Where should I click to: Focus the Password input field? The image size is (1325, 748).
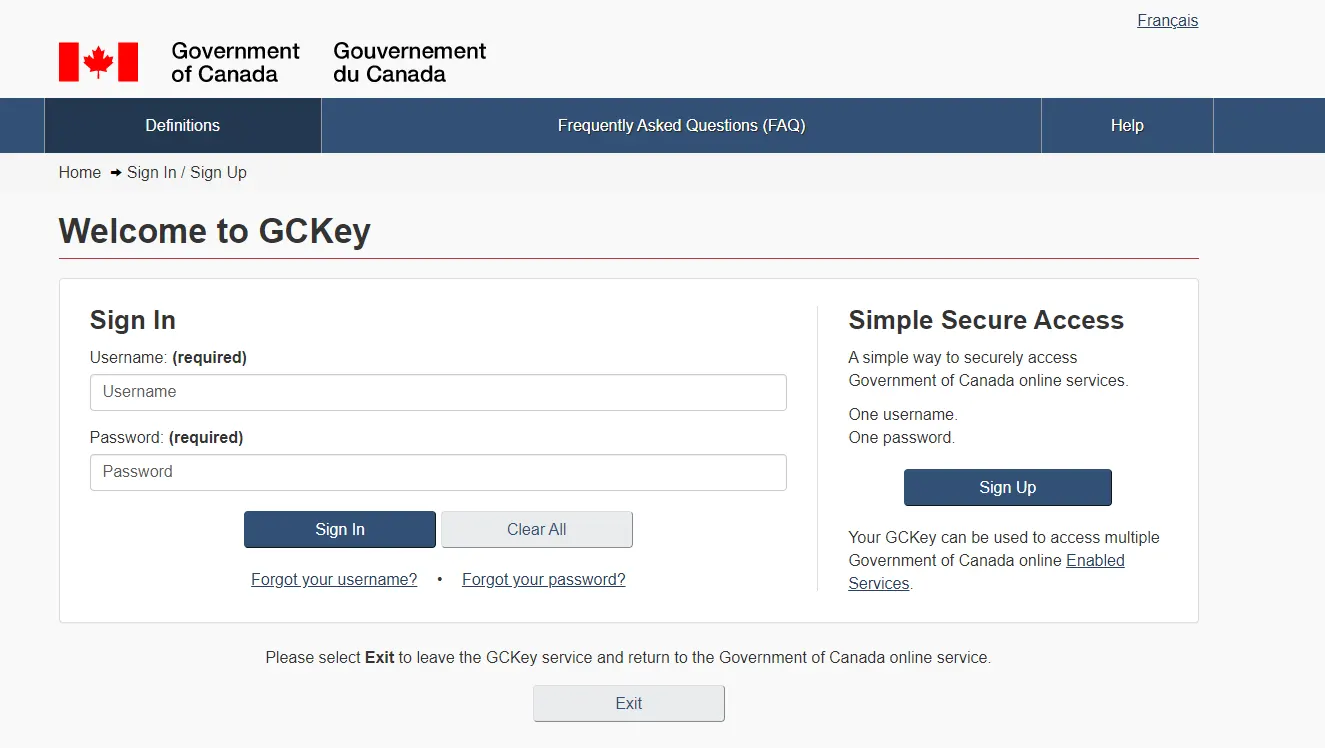click(x=438, y=472)
